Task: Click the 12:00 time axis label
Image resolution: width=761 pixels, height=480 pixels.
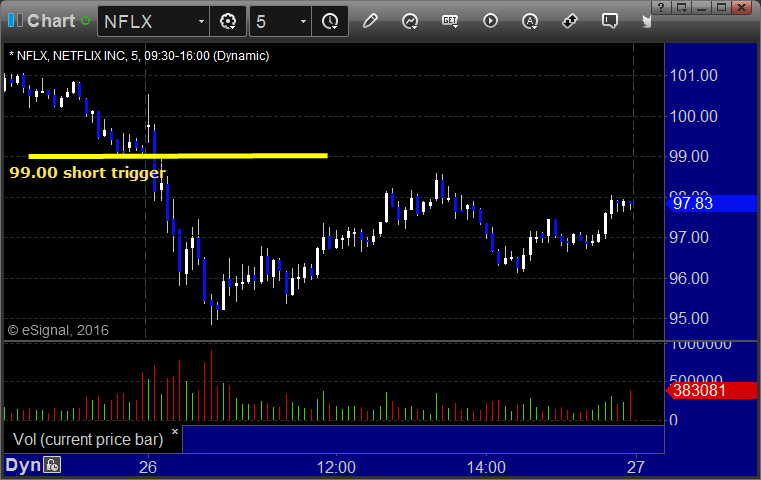Action: click(x=336, y=467)
